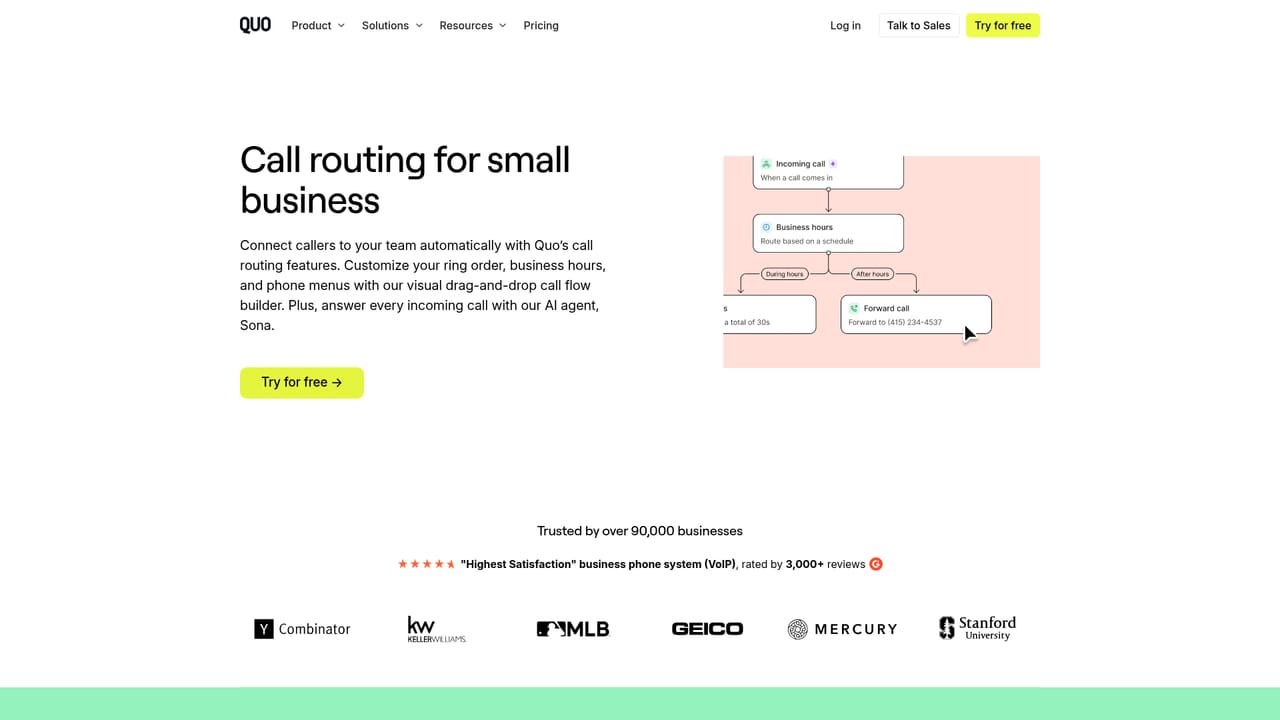
Task: Click 'Route based on a schedule' text
Action: (807, 241)
